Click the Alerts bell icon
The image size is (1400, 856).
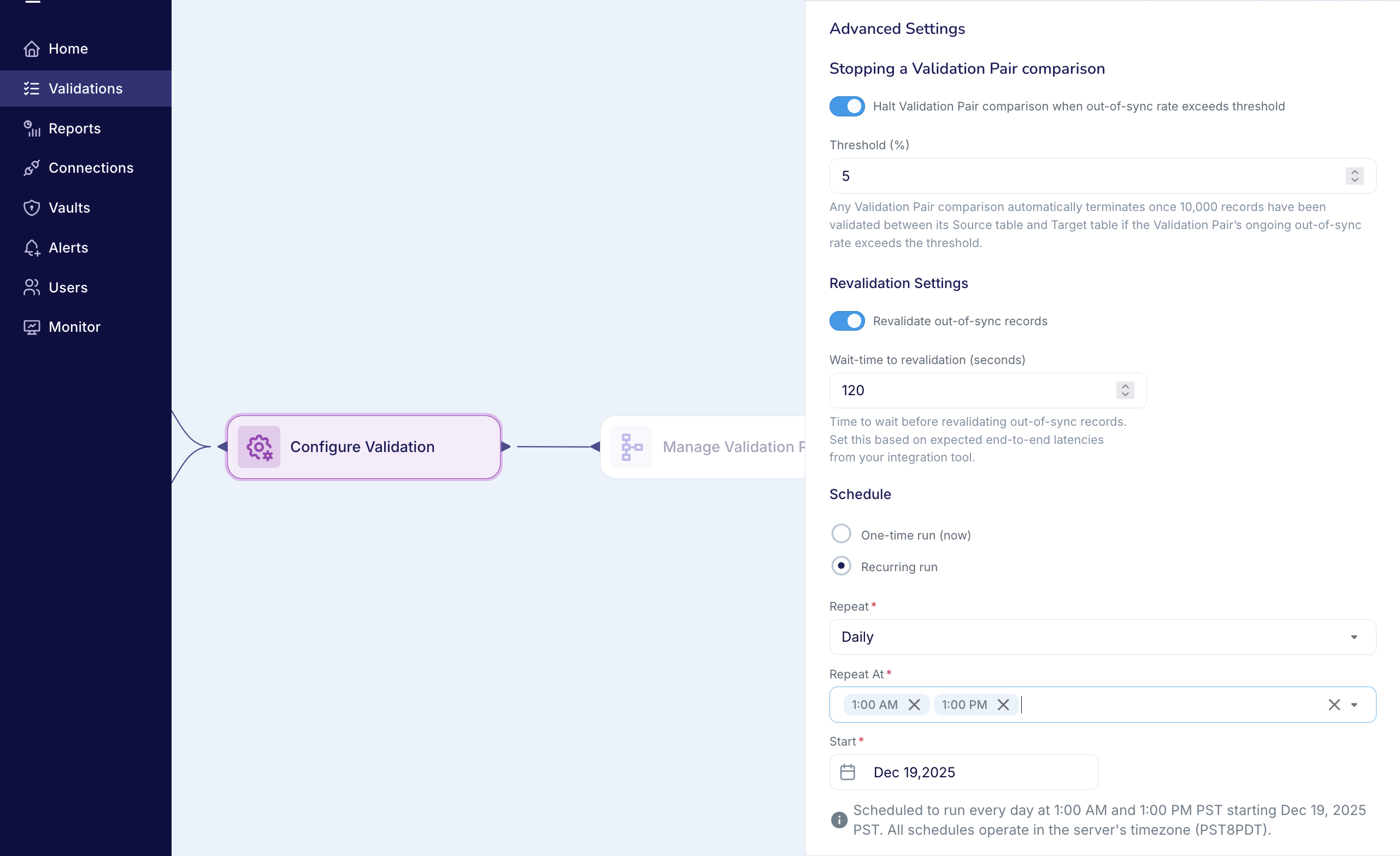click(x=32, y=248)
